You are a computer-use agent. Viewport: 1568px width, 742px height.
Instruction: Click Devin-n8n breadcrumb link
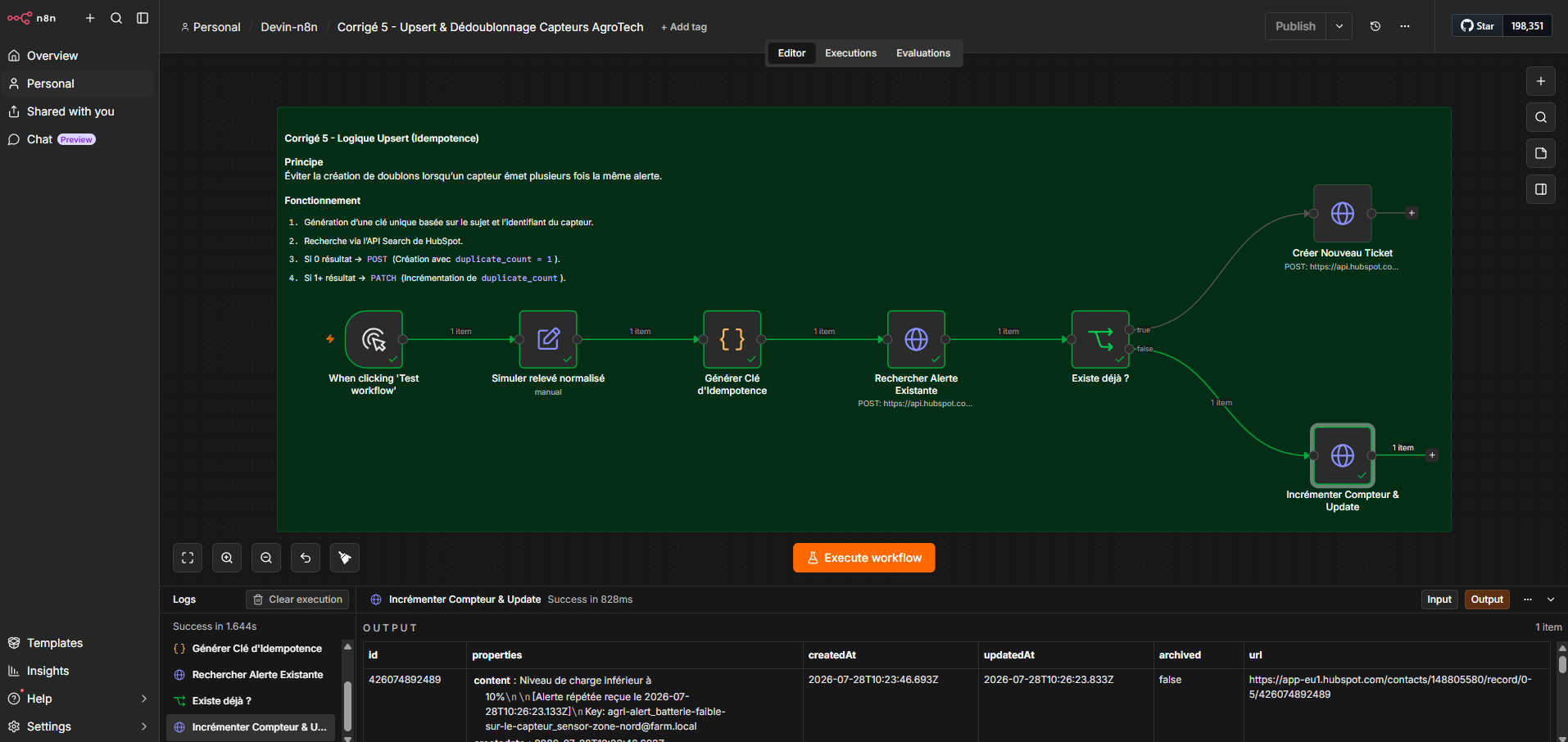click(289, 27)
